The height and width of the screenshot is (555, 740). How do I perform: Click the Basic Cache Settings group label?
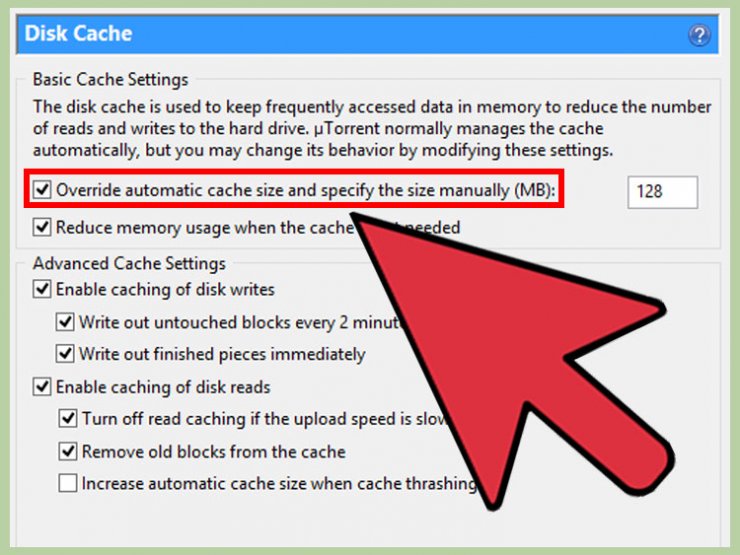point(110,79)
